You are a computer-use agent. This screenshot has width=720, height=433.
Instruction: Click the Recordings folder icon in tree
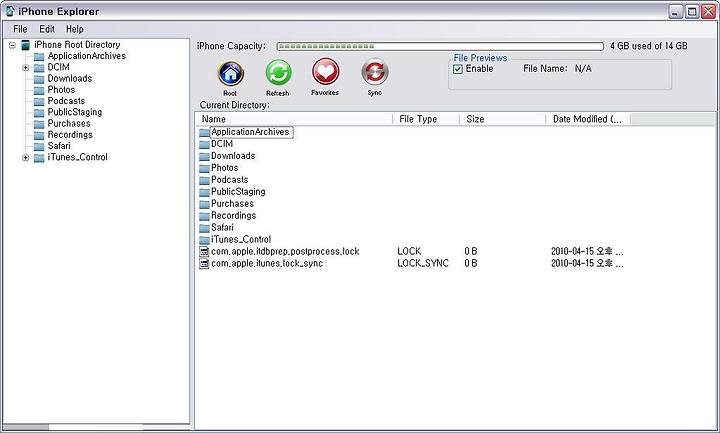point(39,135)
